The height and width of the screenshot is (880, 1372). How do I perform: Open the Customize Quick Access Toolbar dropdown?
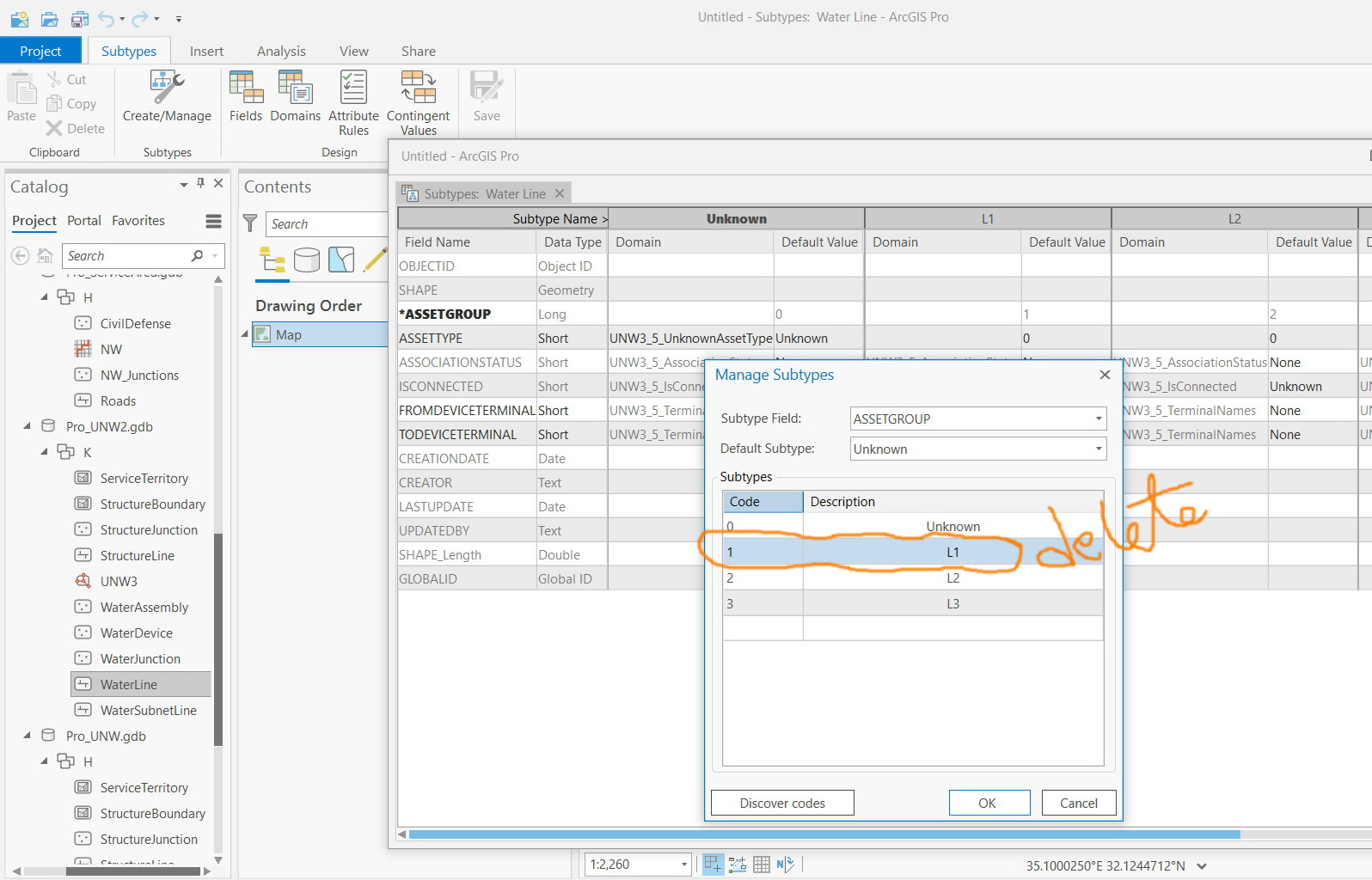tap(179, 18)
